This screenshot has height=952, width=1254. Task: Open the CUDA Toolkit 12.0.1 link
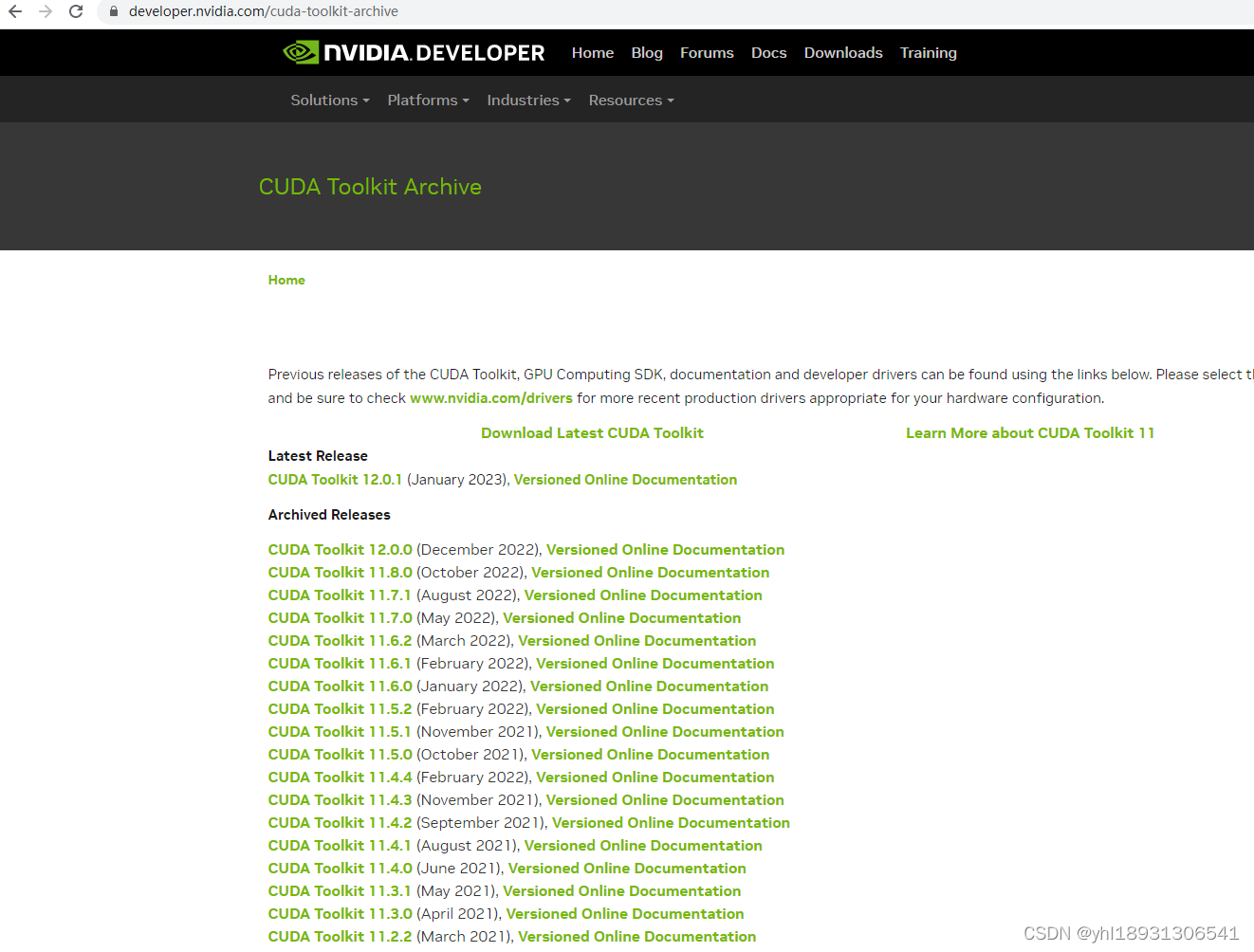coord(335,479)
